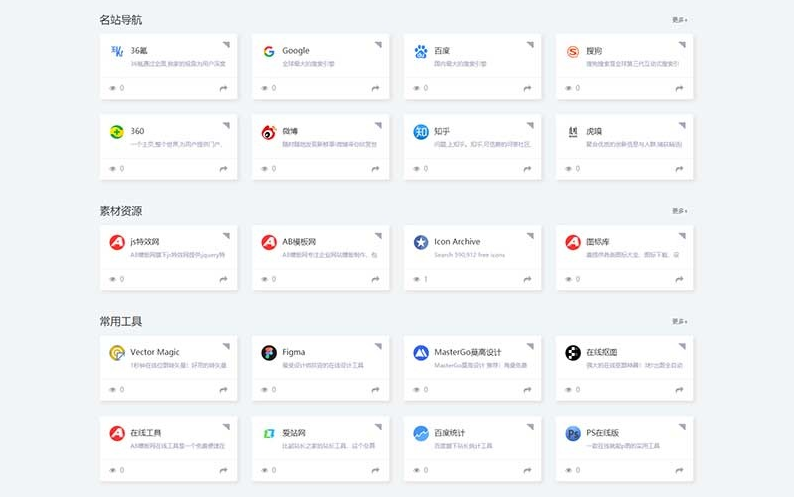Click the share arrow on the Vector Magic card
The image size is (794, 497).
[223, 389]
